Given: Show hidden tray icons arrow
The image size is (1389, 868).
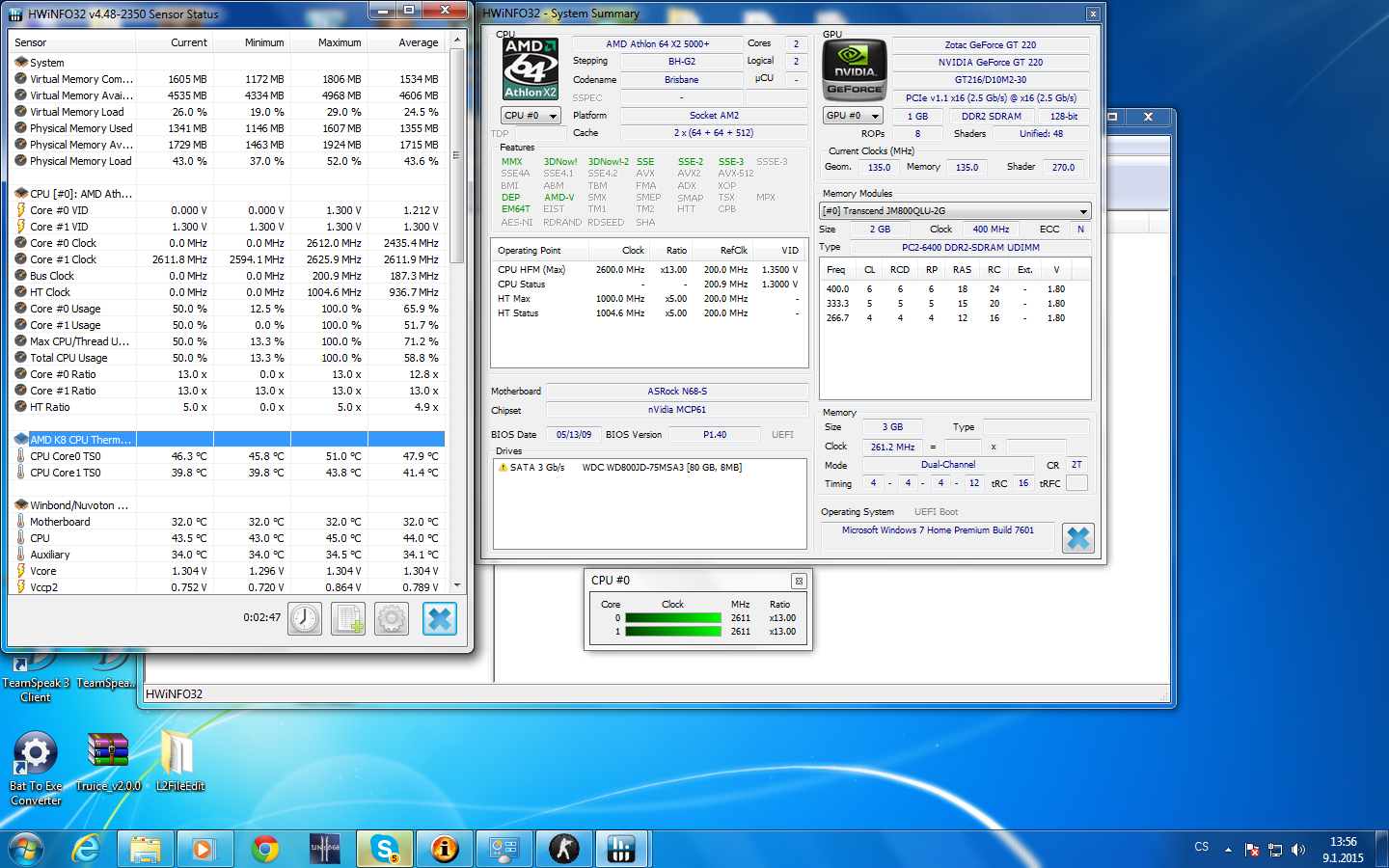Looking at the screenshot, I should coord(1228,850).
